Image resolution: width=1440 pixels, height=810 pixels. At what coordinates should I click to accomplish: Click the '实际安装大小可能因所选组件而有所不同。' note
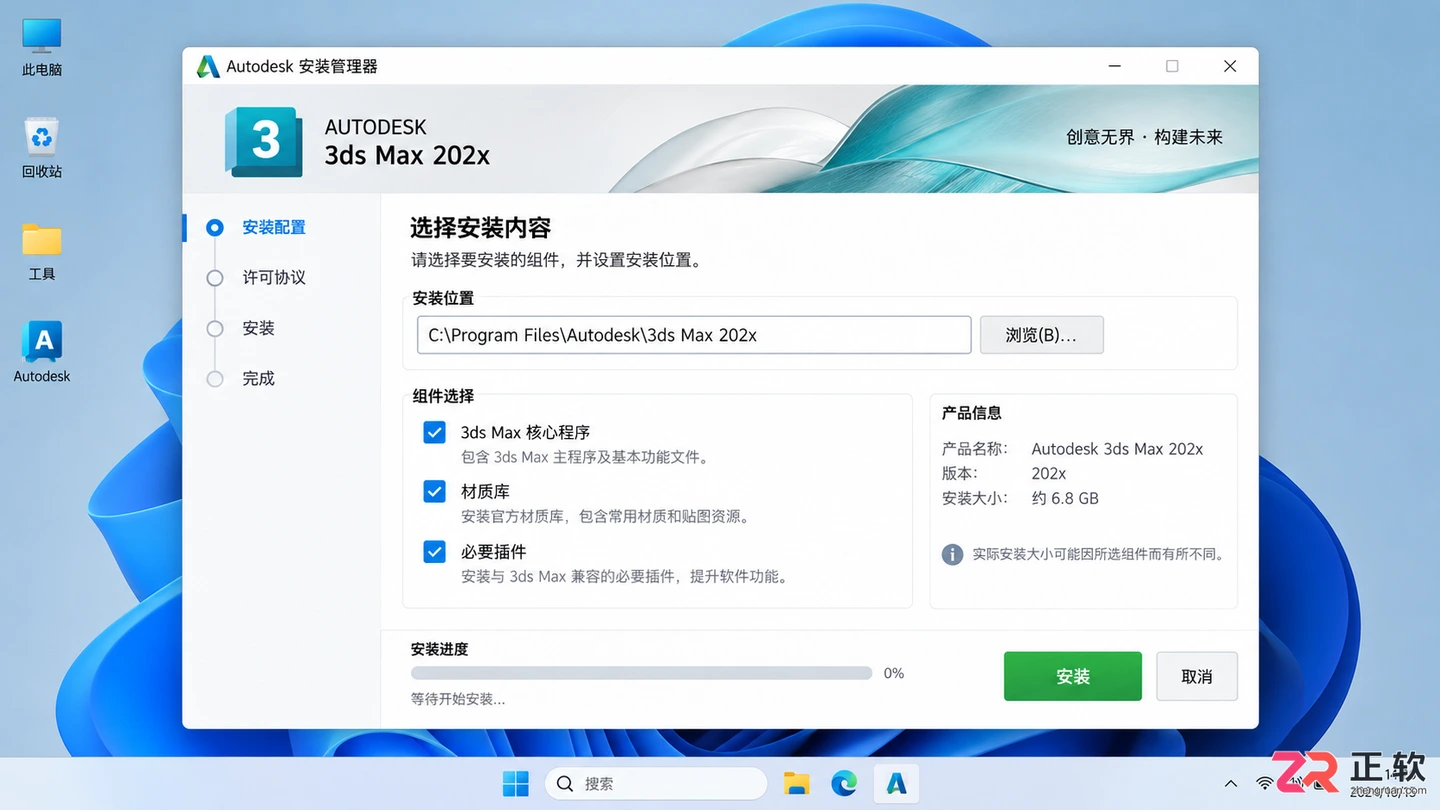click(x=1100, y=554)
